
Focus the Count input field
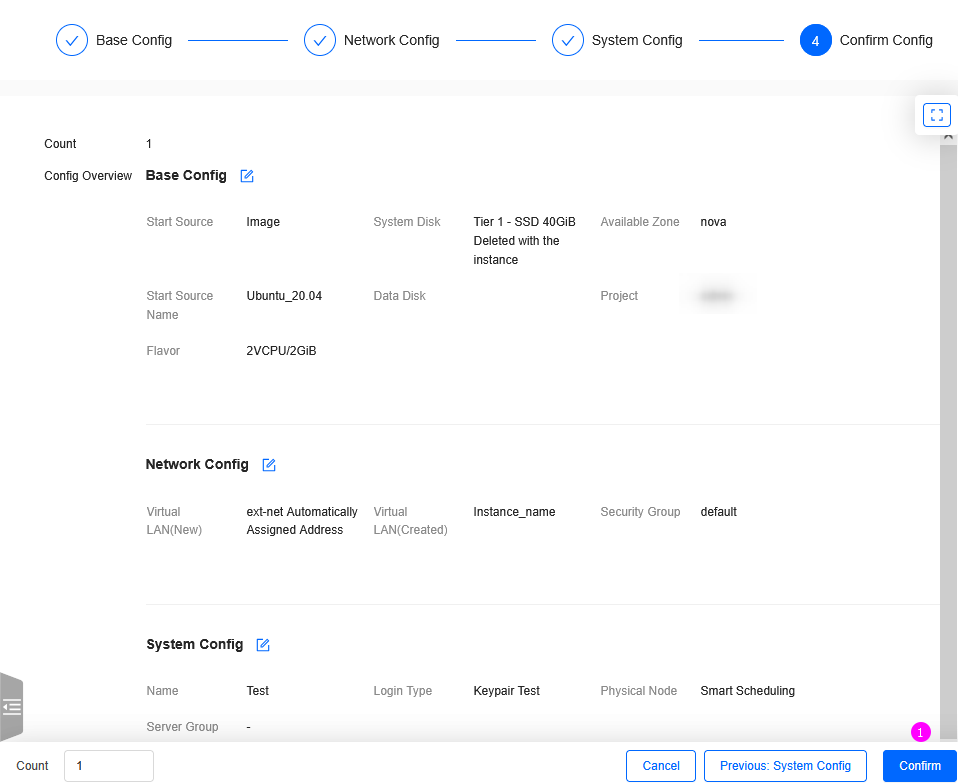point(109,766)
